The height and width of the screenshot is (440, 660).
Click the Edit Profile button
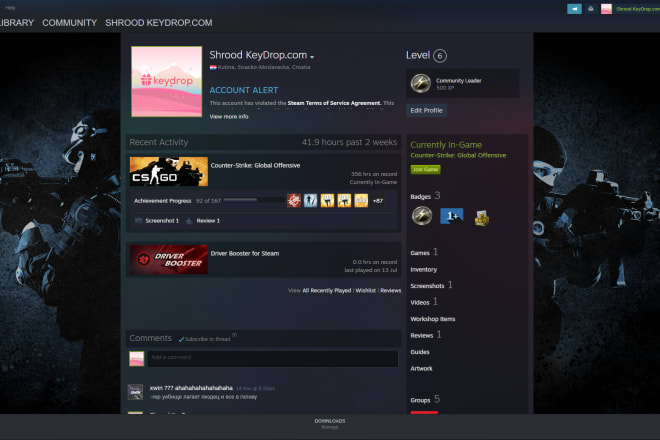pos(426,110)
